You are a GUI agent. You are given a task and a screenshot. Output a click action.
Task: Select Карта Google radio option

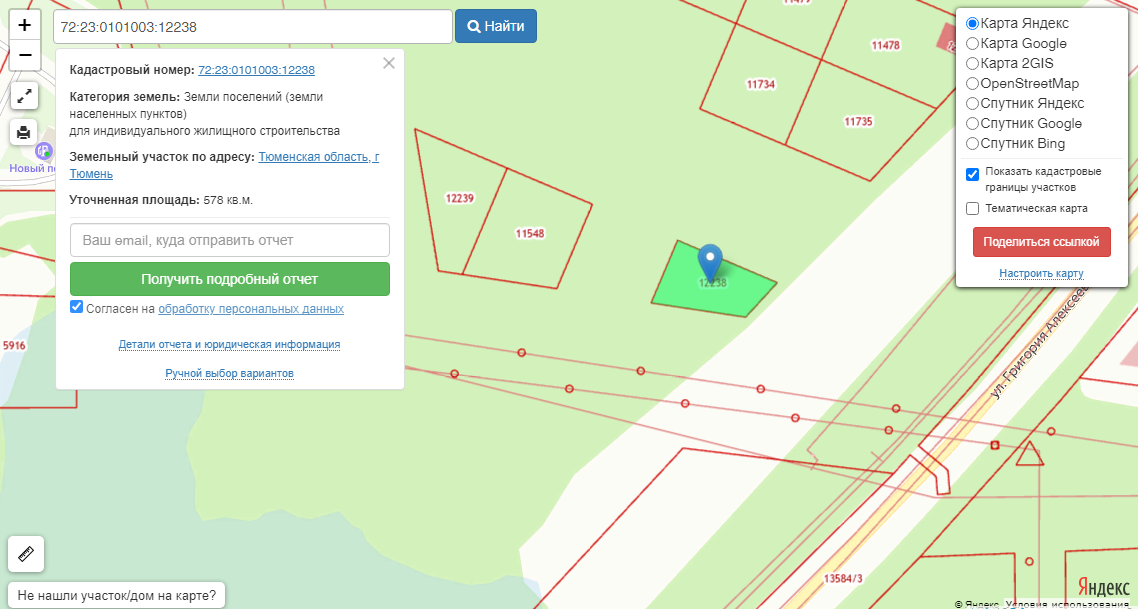point(972,44)
